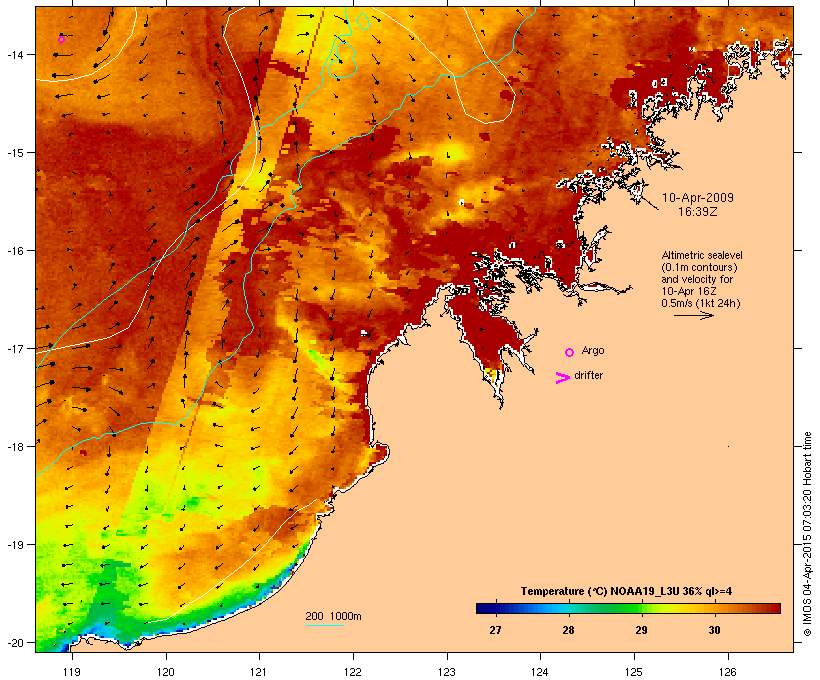Click the longitude axis label 120

(x=166, y=672)
